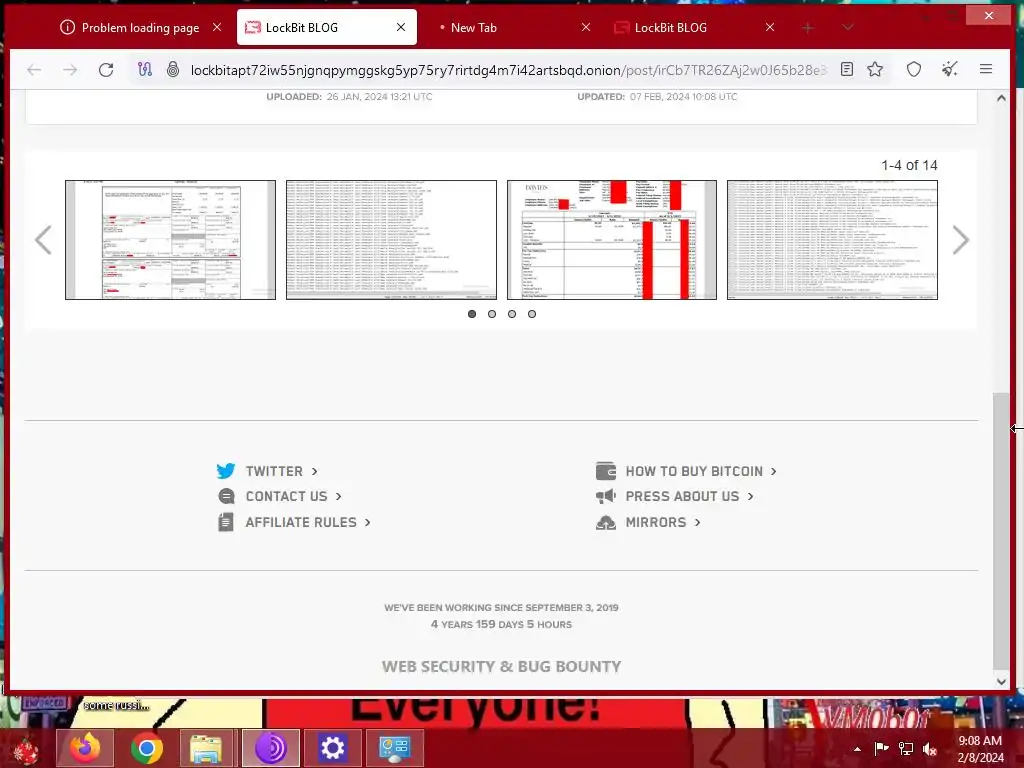Open the browser hamburger menu

986,69
